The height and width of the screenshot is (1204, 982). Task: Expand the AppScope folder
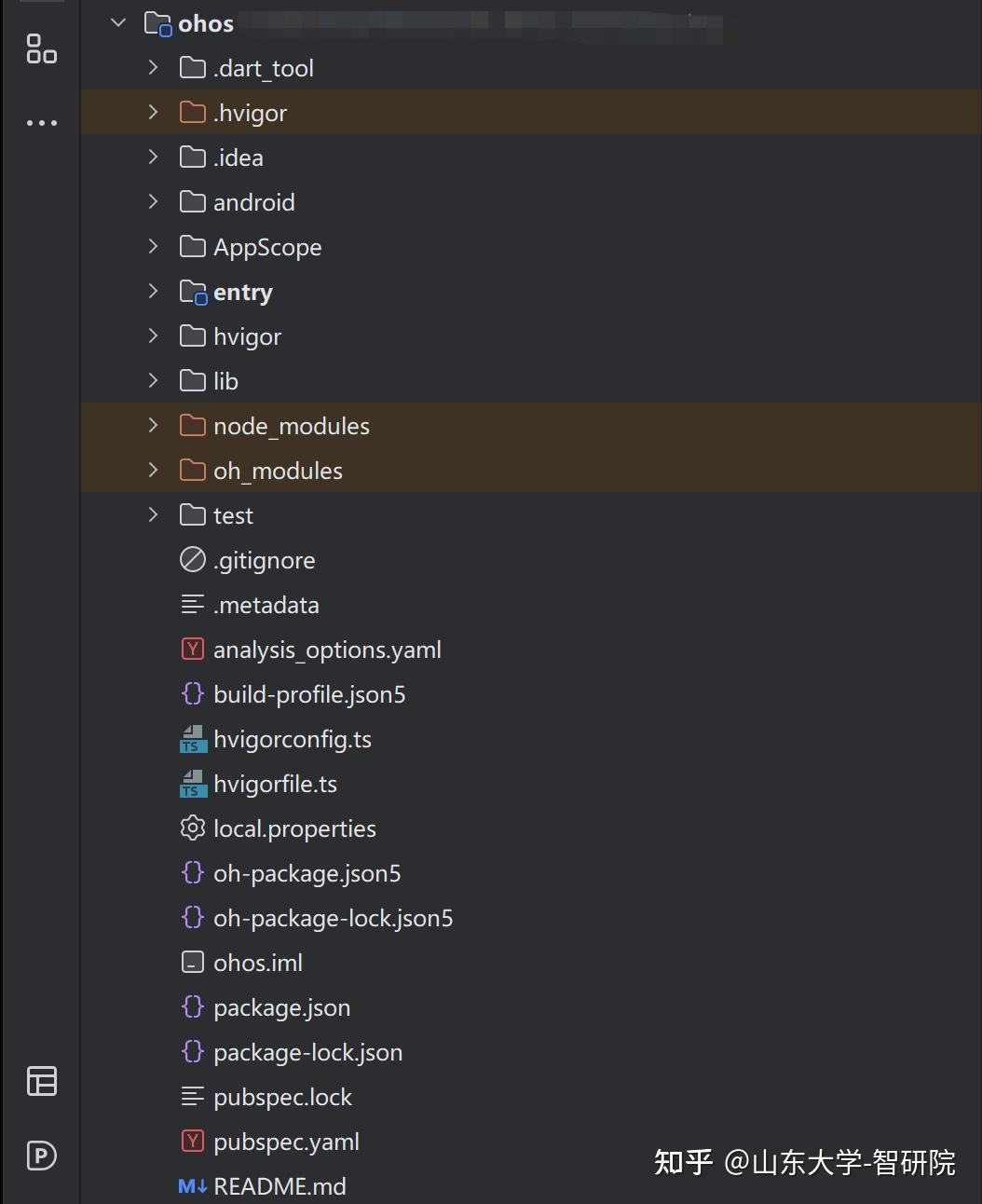pyautogui.click(x=154, y=247)
